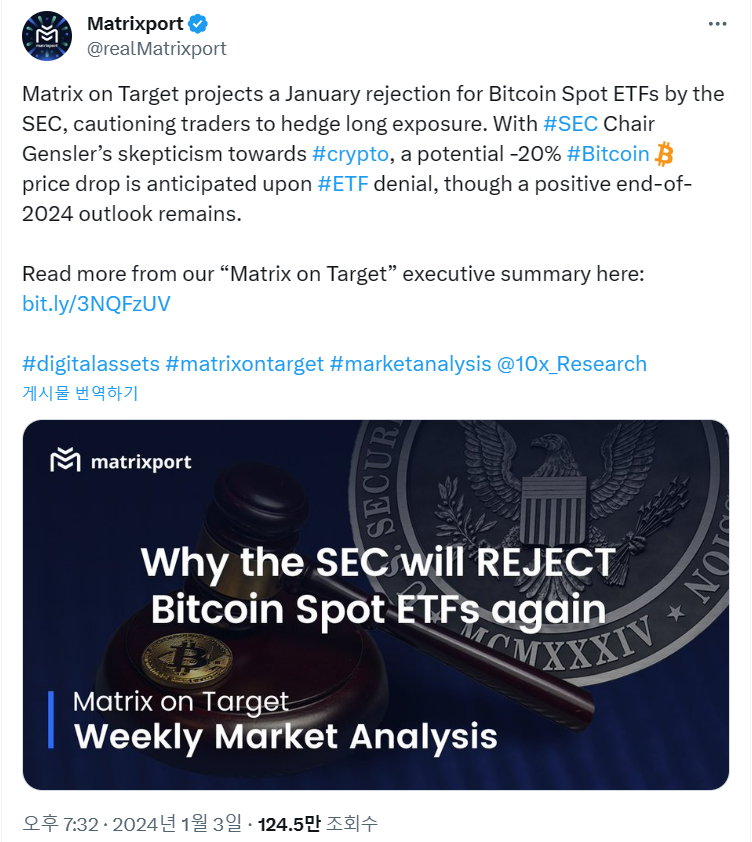Click the #digitalassets hashtag
Image resolution: width=752 pixels, height=842 pixels.
[x=89, y=364]
